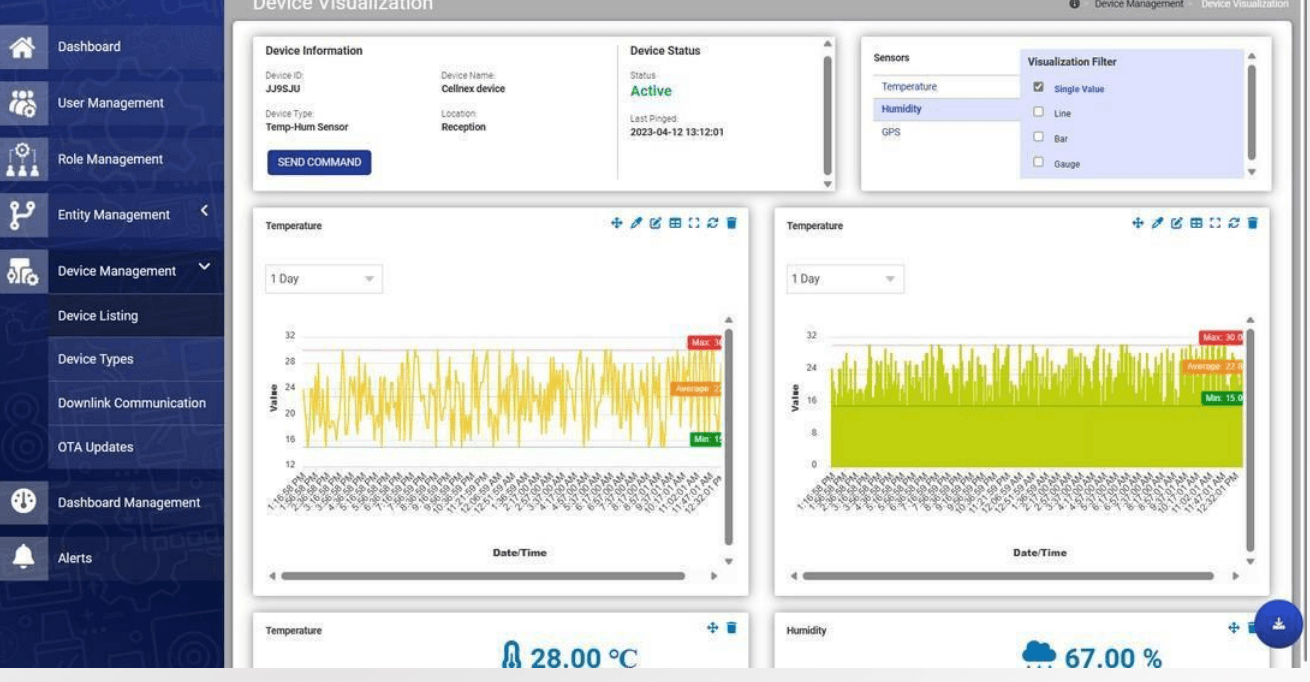Viewport: 1310px width, 682px height.
Task: Click the edit icon on right Temperature chart
Action: (1177, 223)
